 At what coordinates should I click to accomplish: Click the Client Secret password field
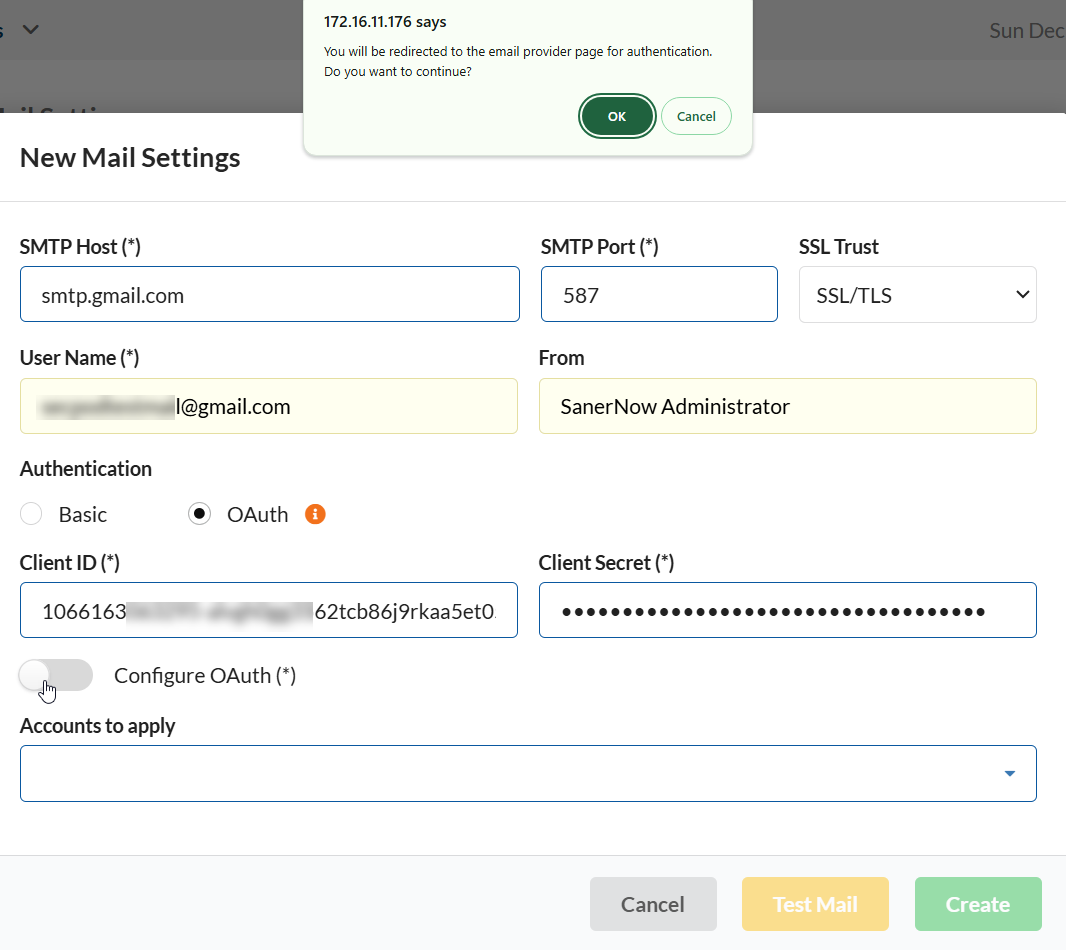[787, 610]
